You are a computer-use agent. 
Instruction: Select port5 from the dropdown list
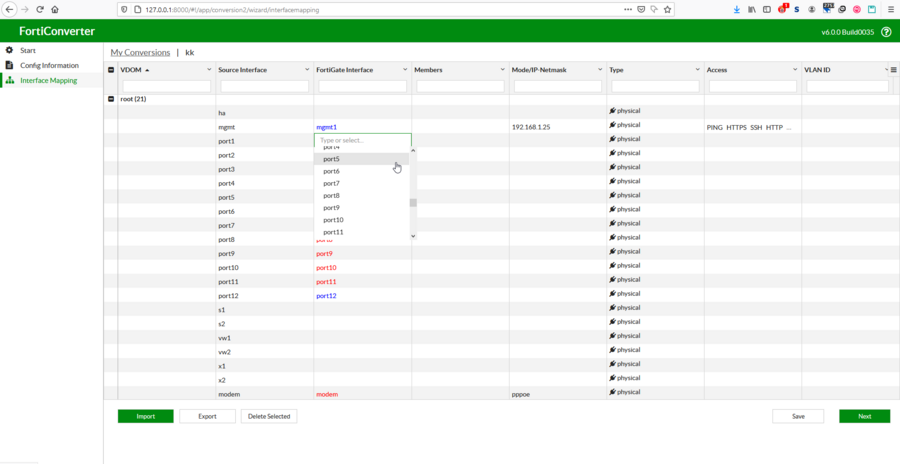coord(332,159)
